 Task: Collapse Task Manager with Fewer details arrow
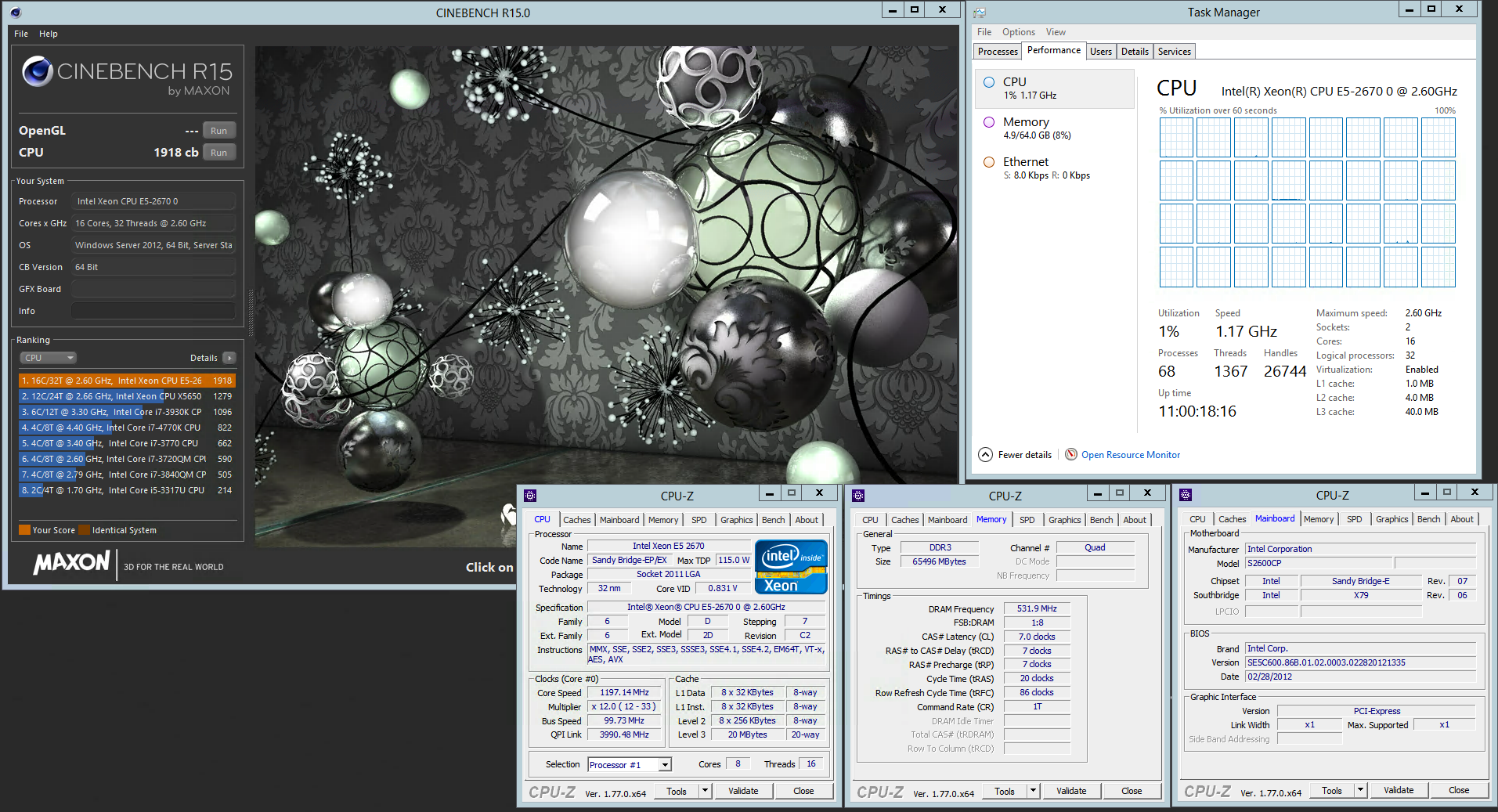pyautogui.click(x=986, y=454)
